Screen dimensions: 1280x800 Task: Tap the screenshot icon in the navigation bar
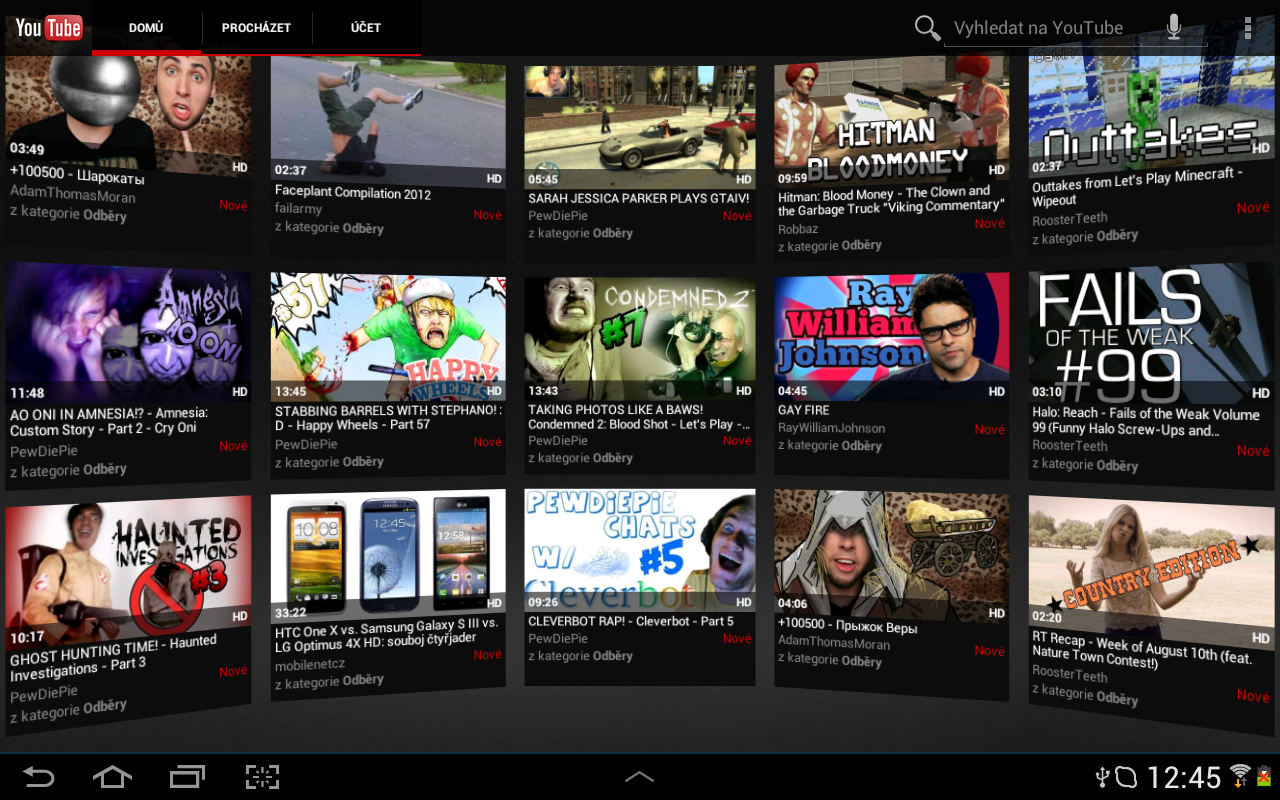(261, 776)
